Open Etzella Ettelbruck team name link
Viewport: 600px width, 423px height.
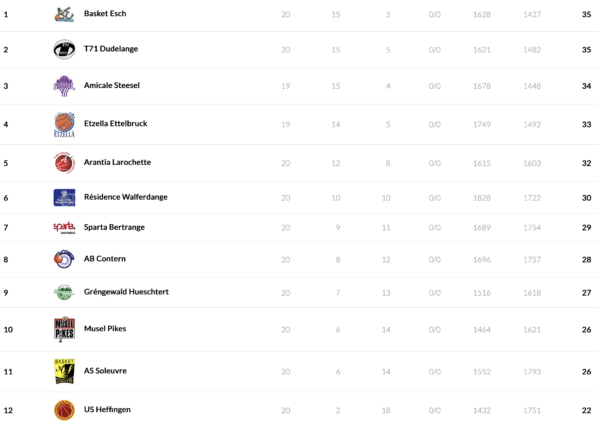pos(116,124)
